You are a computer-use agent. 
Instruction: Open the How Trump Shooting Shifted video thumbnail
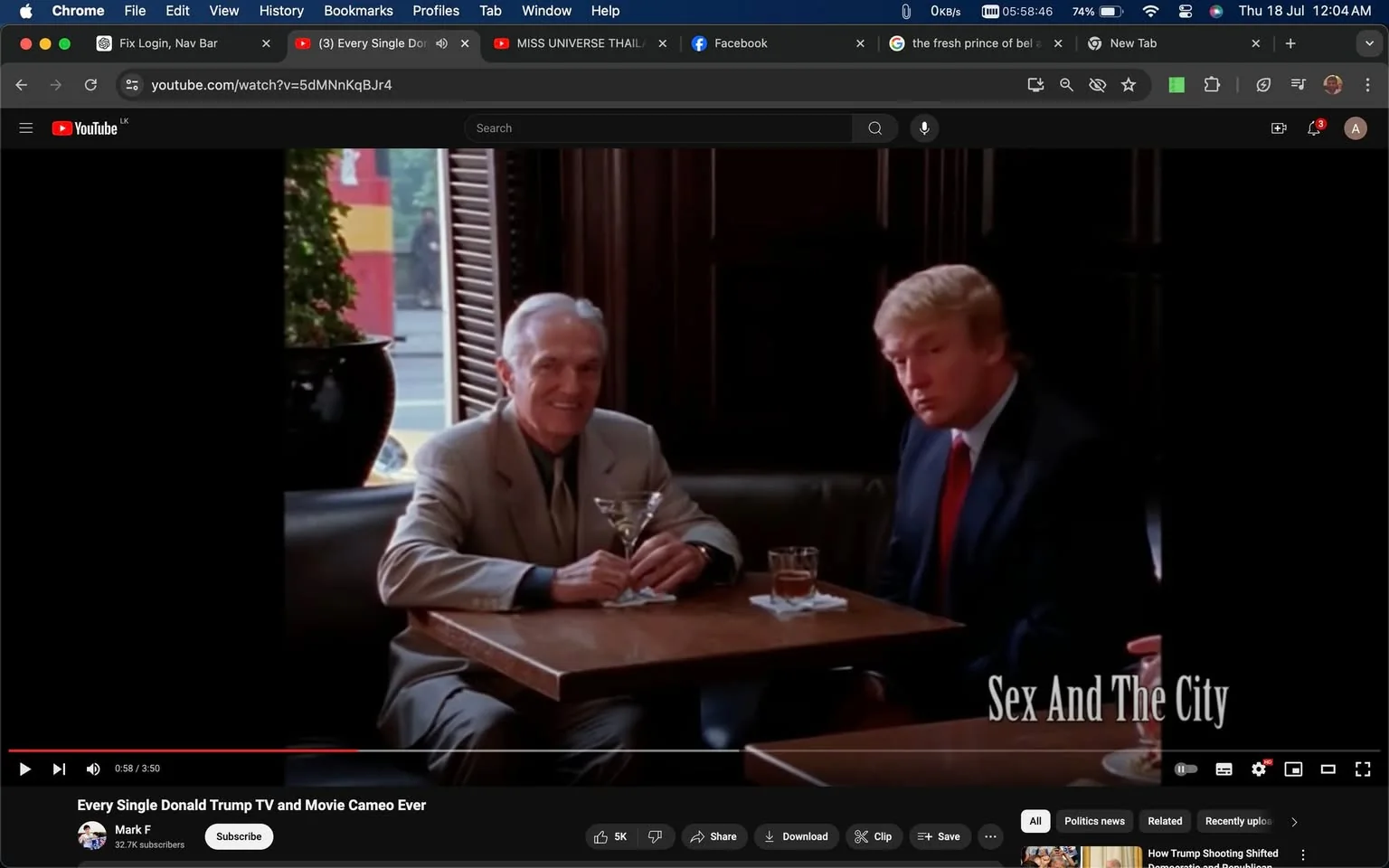[x=1082, y=857]
